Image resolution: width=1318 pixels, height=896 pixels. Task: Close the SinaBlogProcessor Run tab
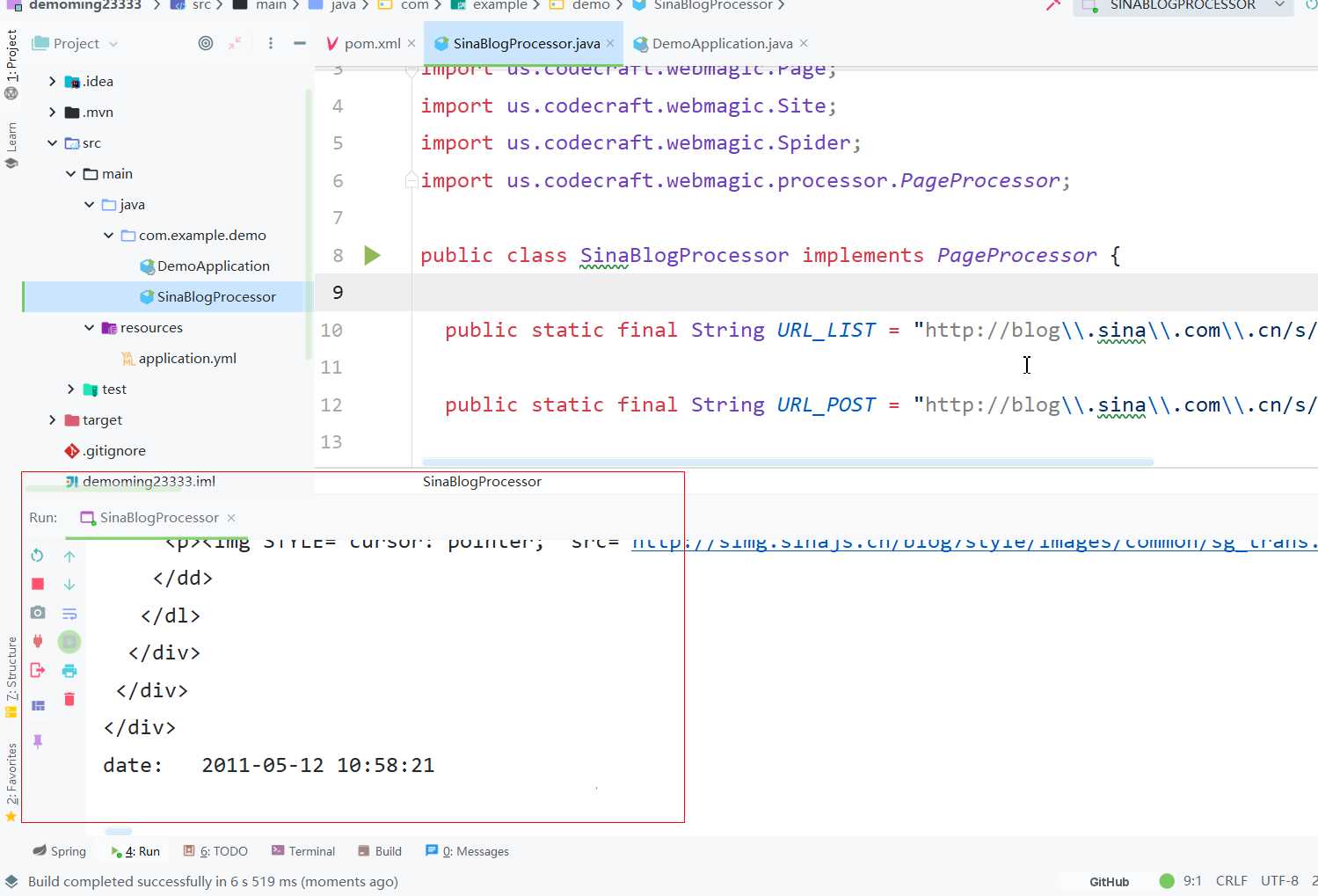pos(231,518)
